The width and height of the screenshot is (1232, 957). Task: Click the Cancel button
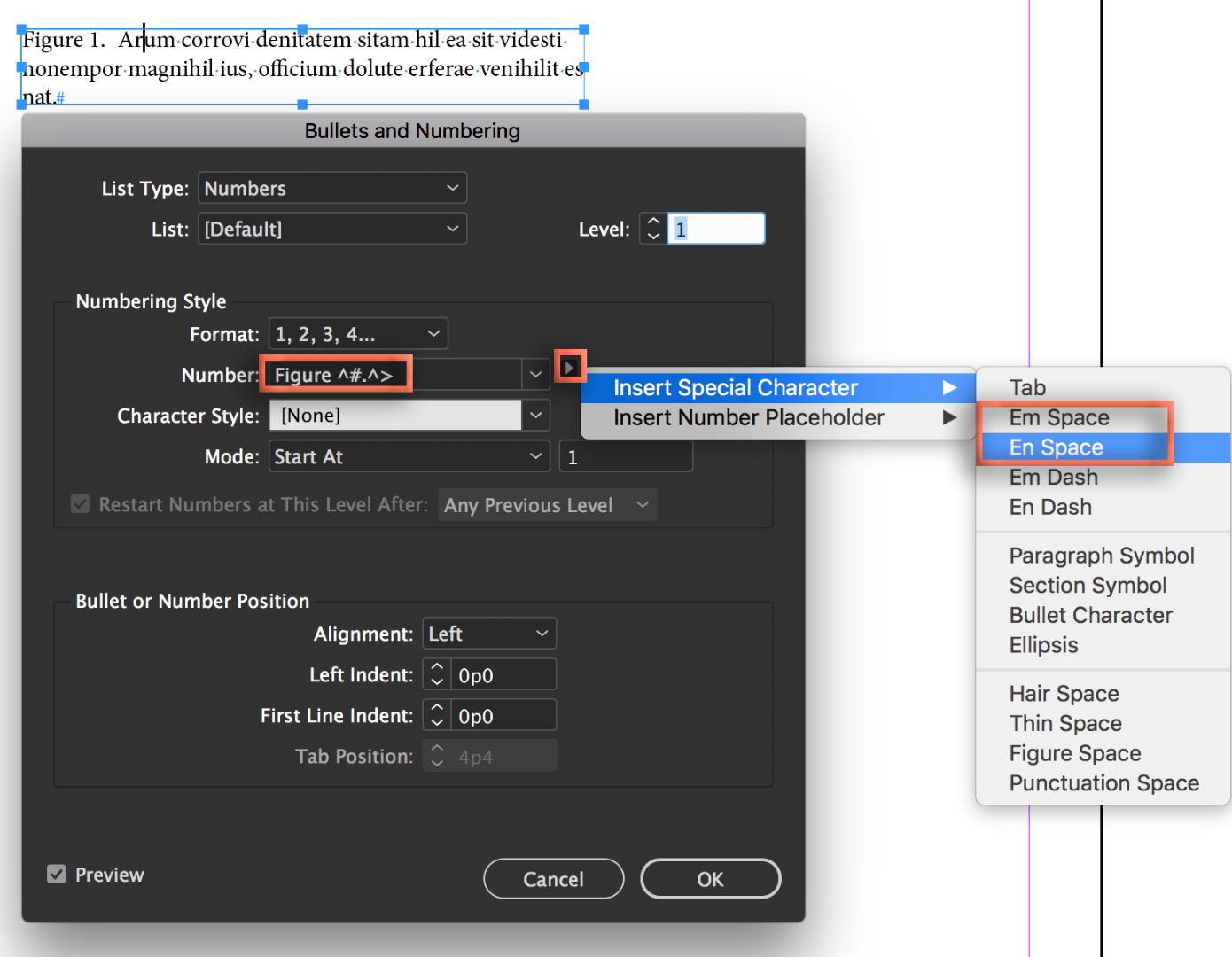(554, 879)
